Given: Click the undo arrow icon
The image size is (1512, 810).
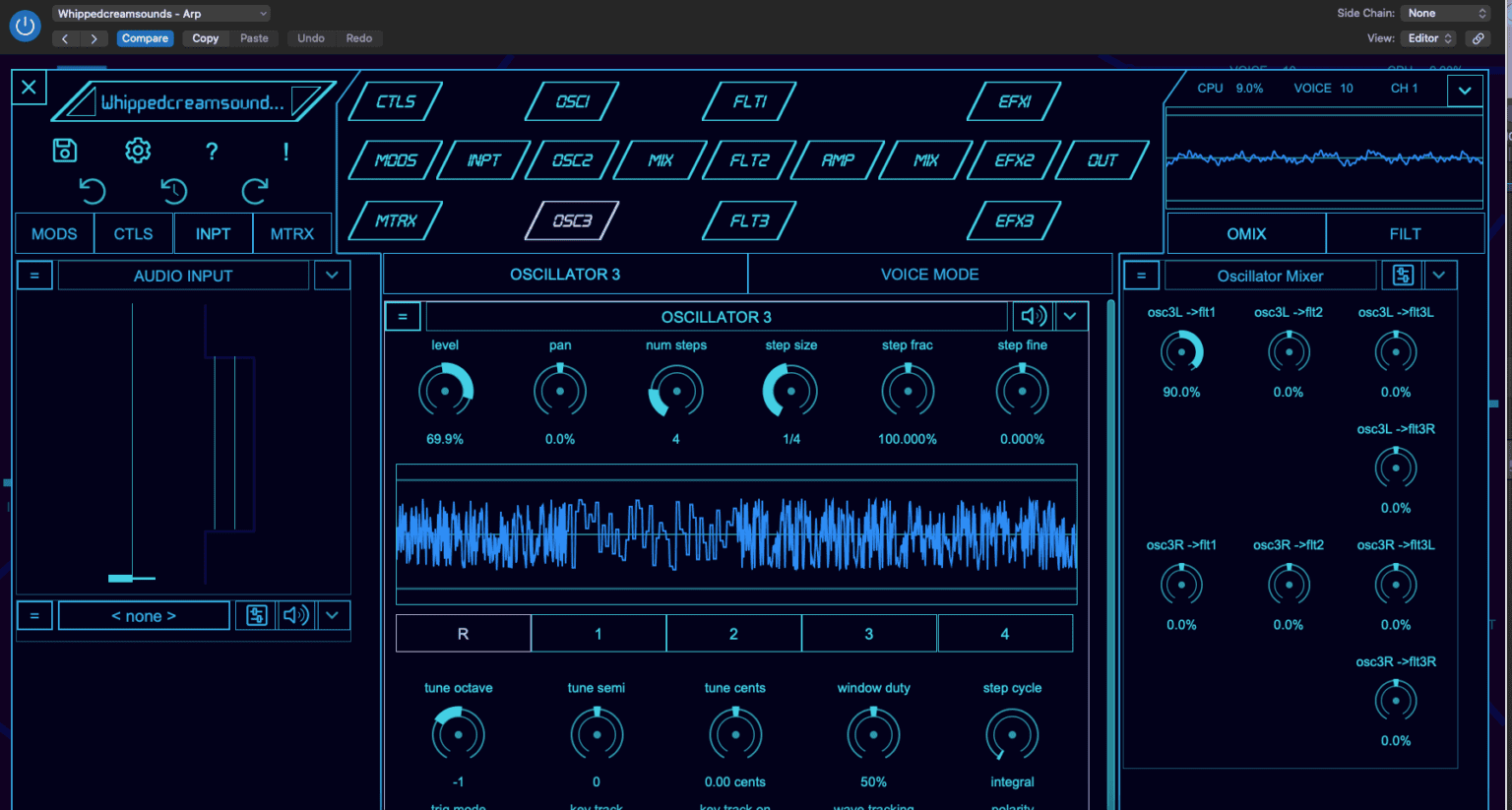Looking at the screenshot, I should click(x=93, y=191).
